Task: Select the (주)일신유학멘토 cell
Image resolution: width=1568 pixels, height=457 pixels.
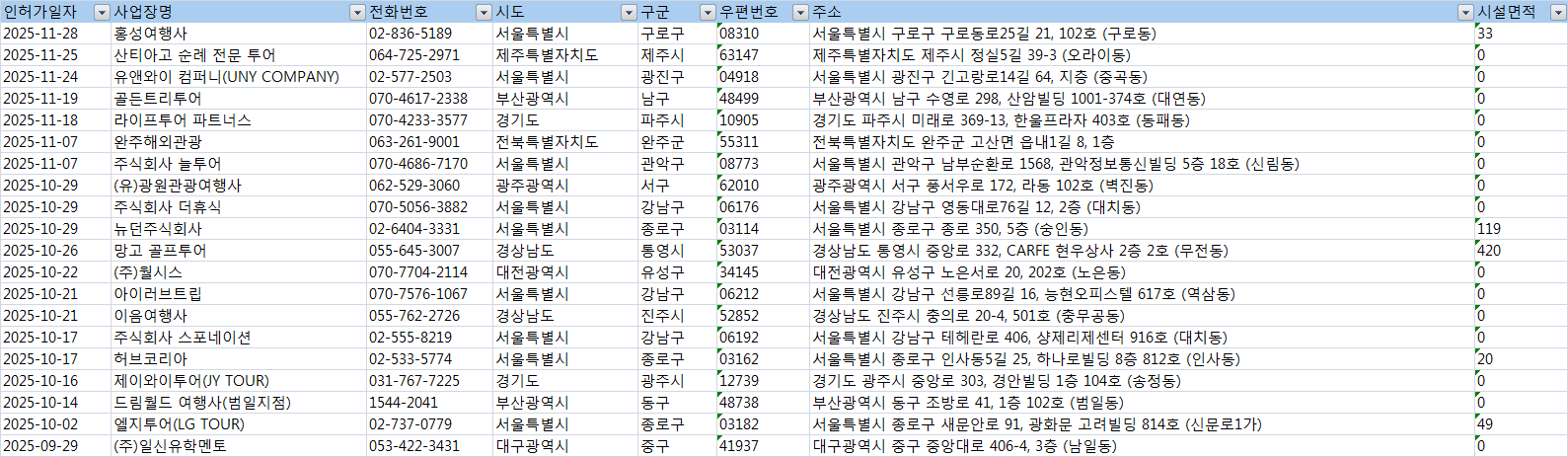Action: pos(238,446)
